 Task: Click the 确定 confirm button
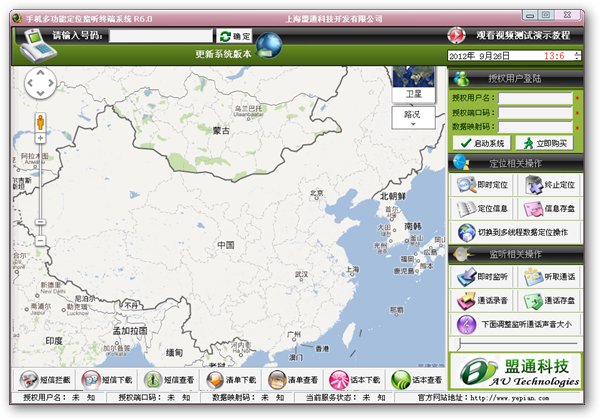pyautogui.click(x=236, y=36)
